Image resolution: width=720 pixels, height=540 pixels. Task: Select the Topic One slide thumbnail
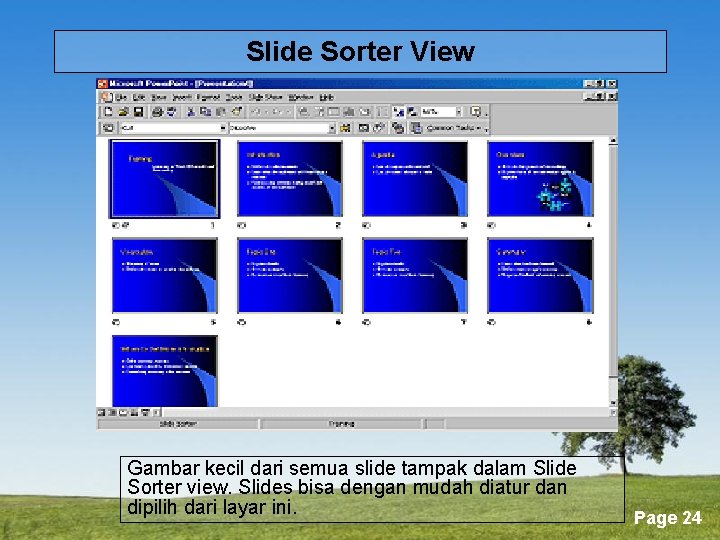(290, 276)
